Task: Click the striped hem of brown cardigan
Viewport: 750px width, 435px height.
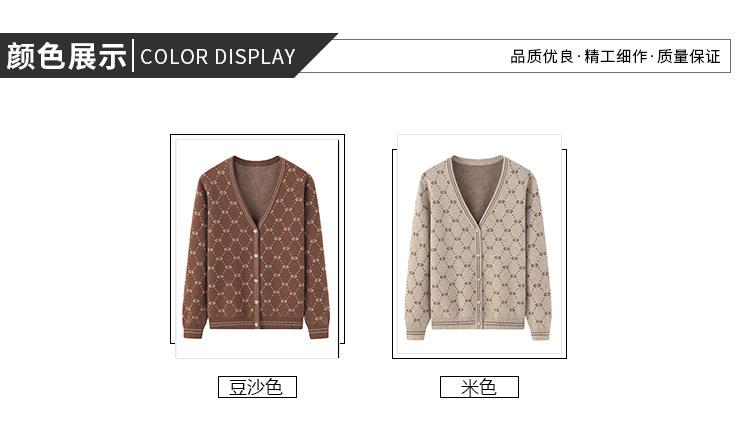Action: tap(256, 323)
